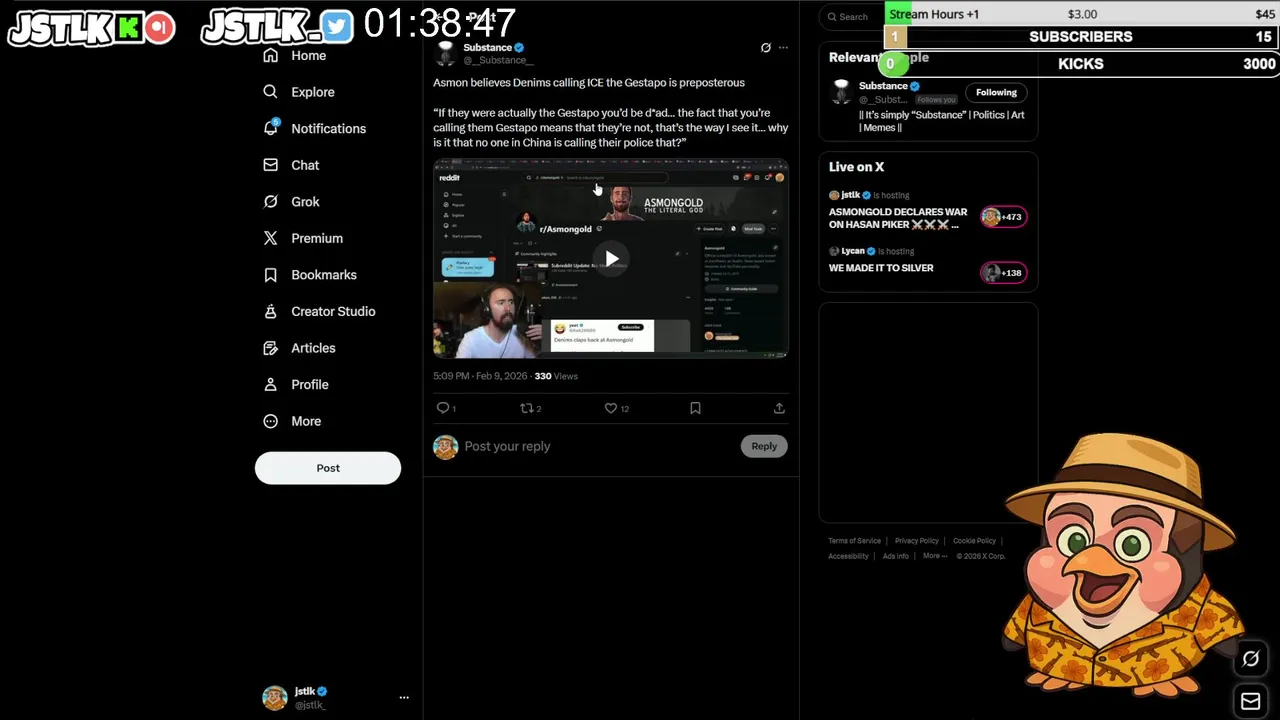This screenshot has width=1280, height=720.
Task: Open the Terms of Service link
Action: click(x=854, y=541)
